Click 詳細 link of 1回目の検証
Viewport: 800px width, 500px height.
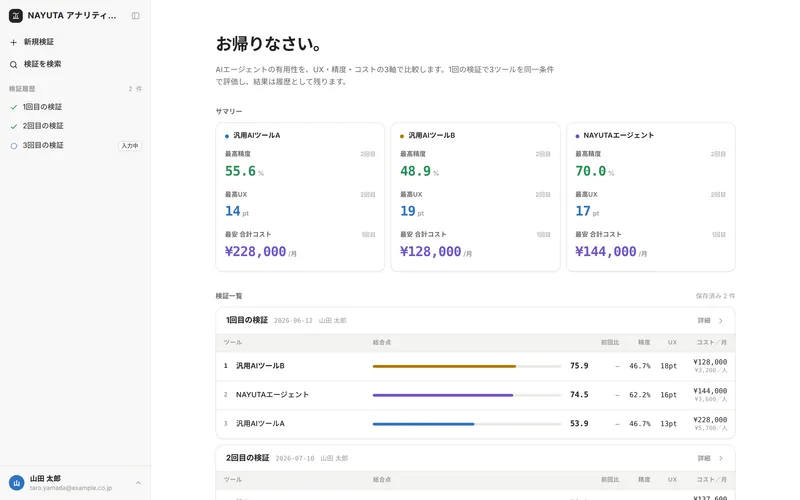point(704,320)
